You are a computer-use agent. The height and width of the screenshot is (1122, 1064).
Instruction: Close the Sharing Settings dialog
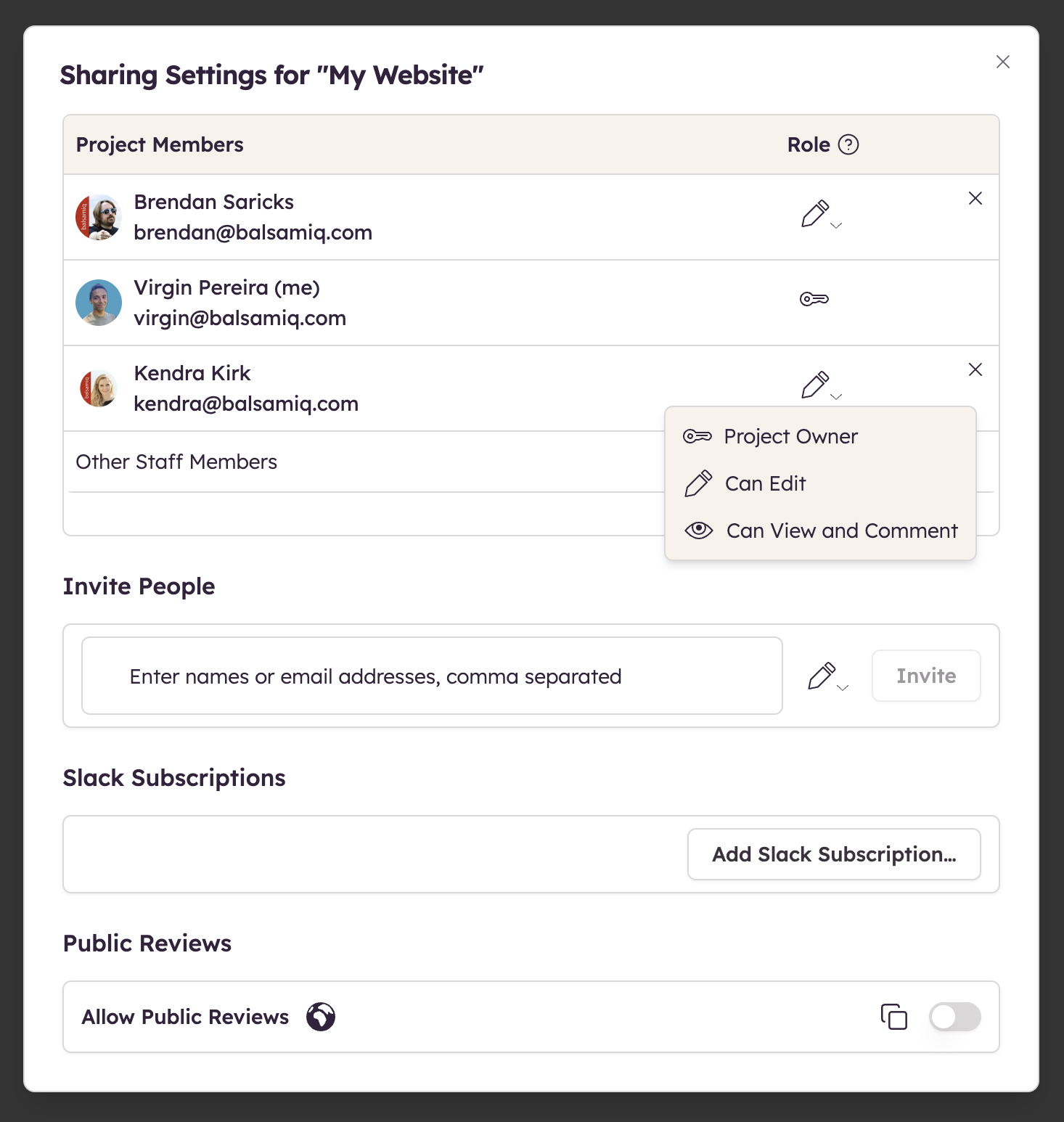tap(1002, 62)
